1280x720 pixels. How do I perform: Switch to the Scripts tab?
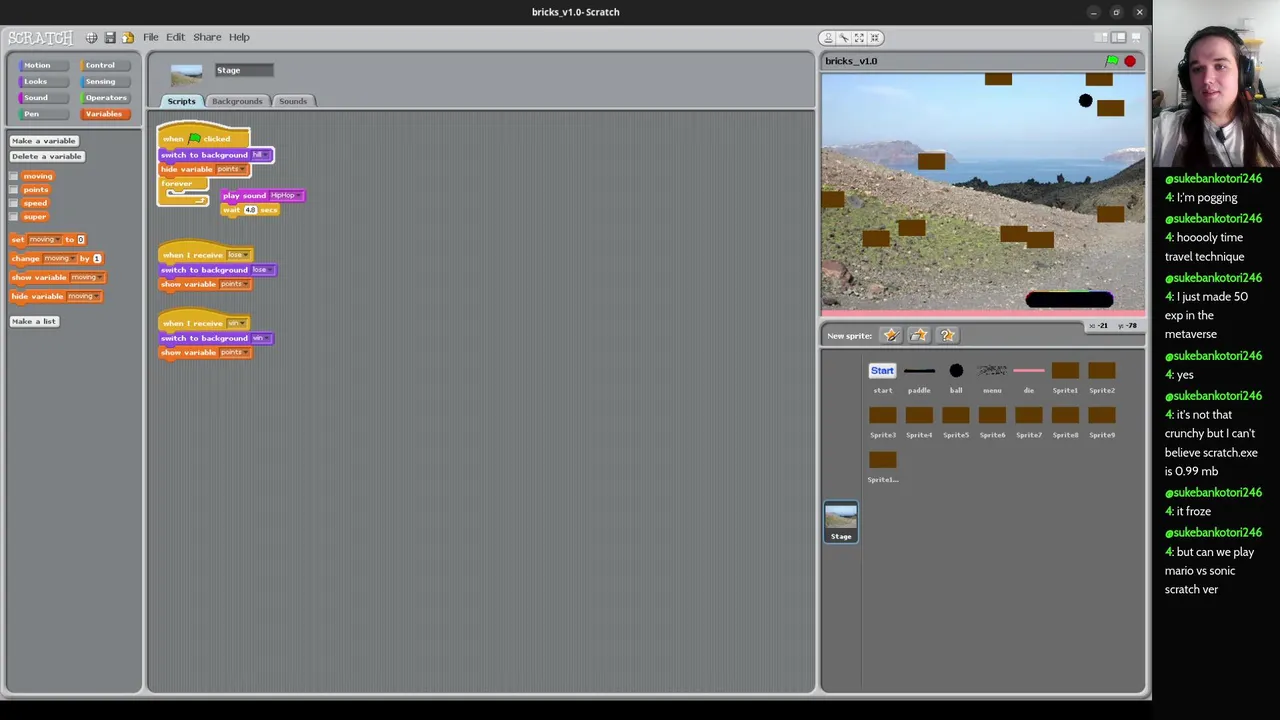click(x=181, y=101)
